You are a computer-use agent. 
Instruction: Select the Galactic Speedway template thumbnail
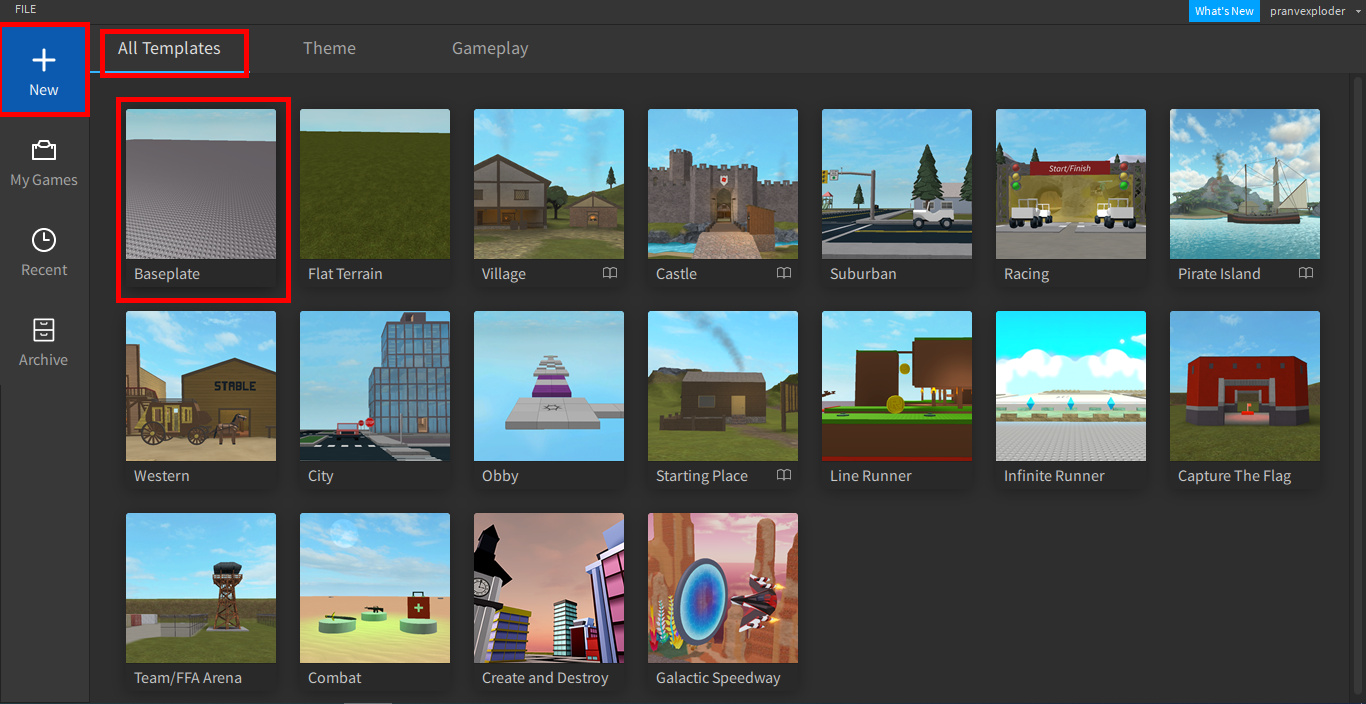(723, 588)
